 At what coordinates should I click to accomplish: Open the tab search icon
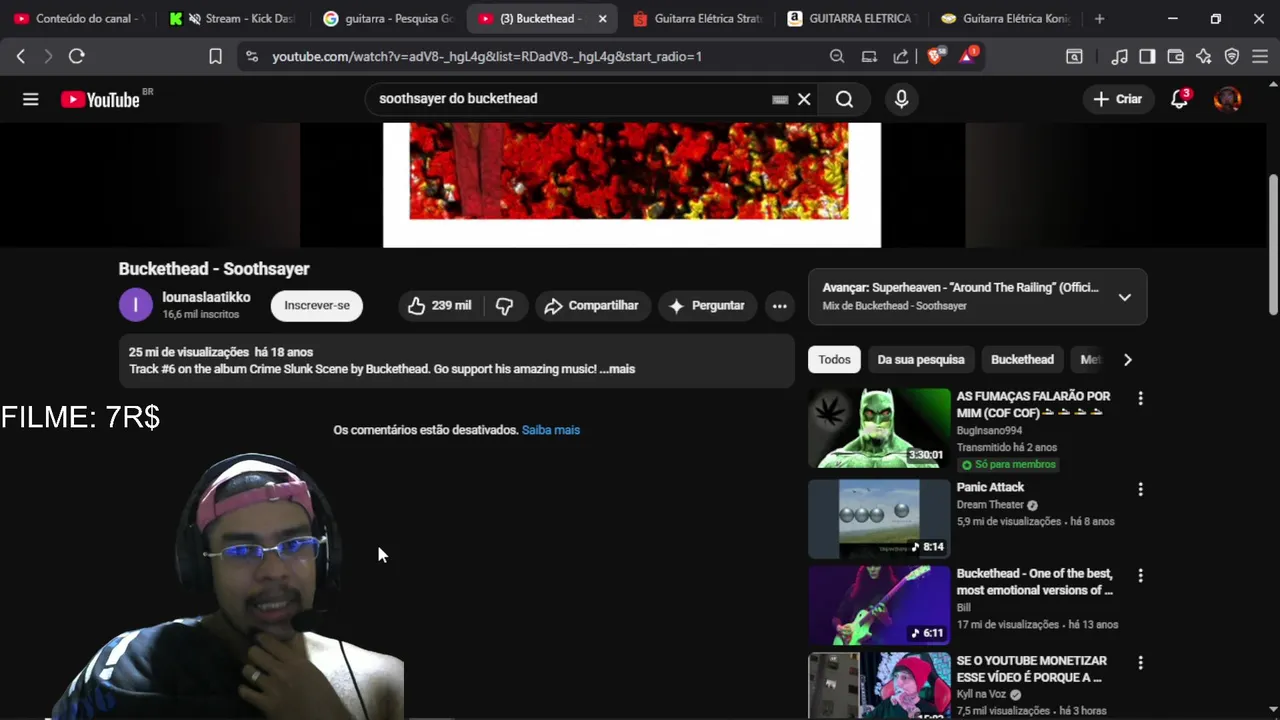pos(1074,57)
